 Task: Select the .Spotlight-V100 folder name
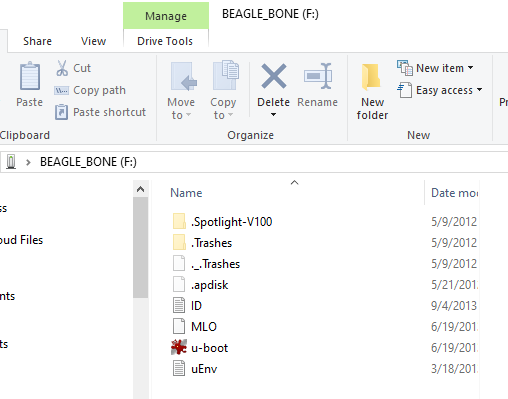(x=232, y=222)
